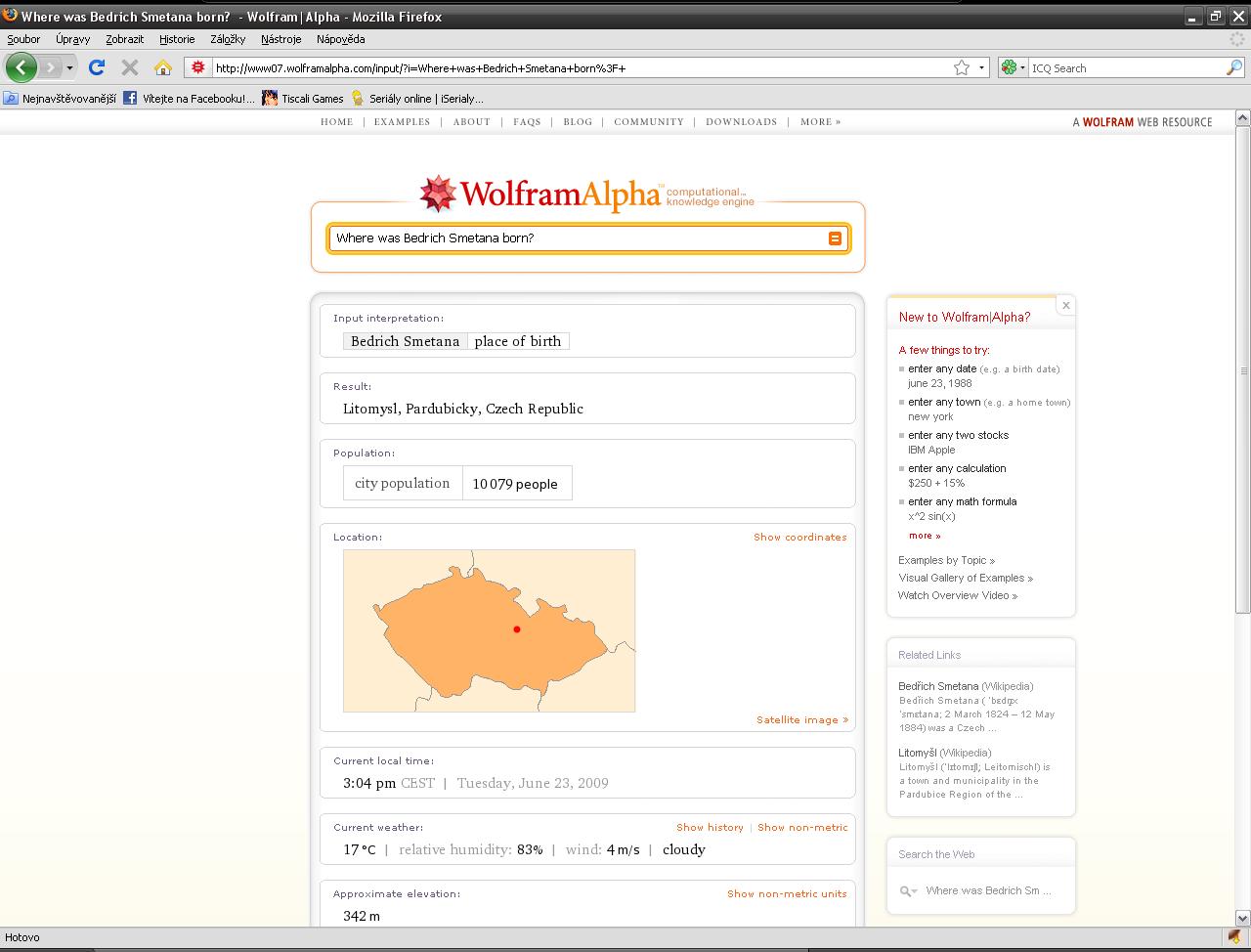The height and width of the screenshot is (952, 1251).
Task: Open the BLOG link
Action: point(578,122)
